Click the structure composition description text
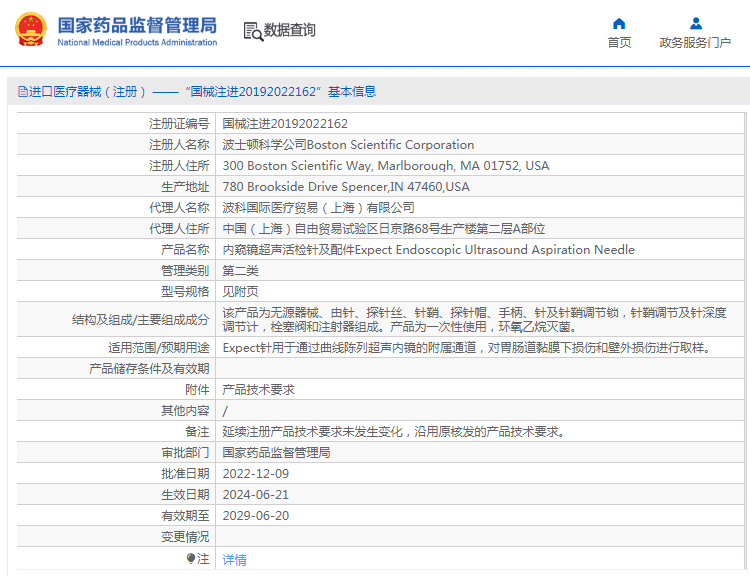This screenshot has height=576, width=750. point(474,320)
